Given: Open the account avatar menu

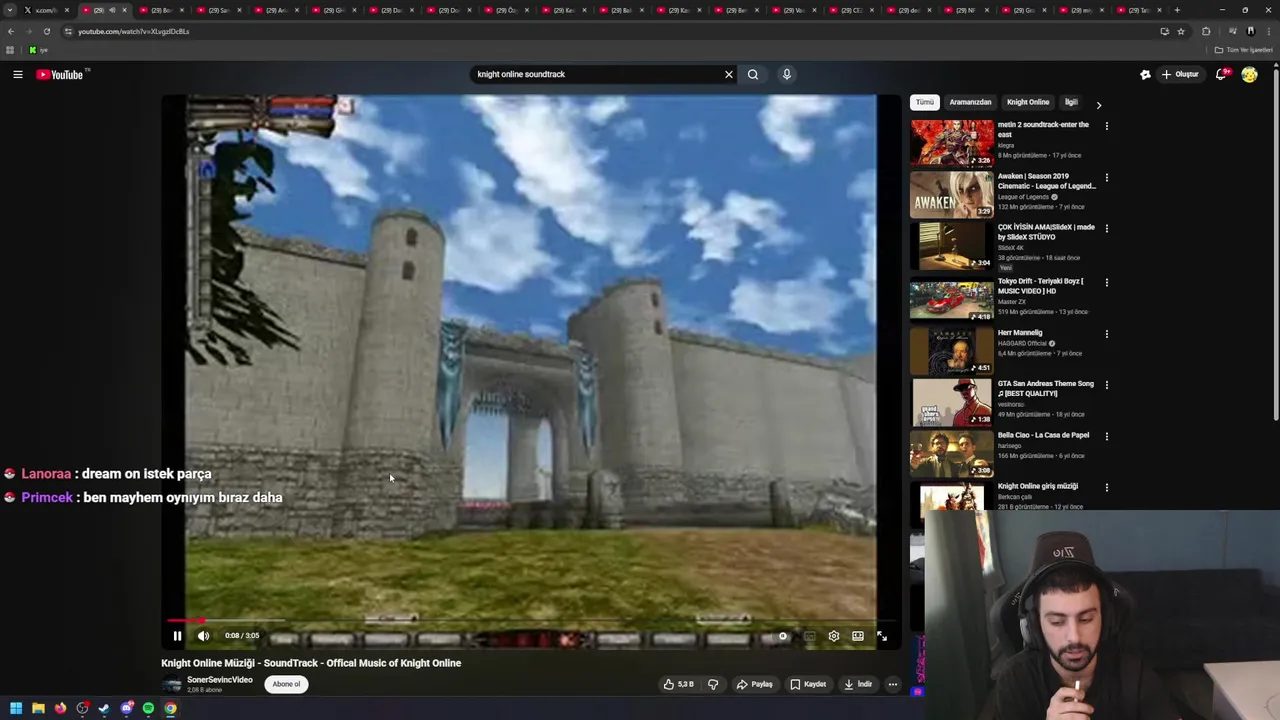Looking at the screenshot, I should pyautogui.click(x=1249, y=74).
